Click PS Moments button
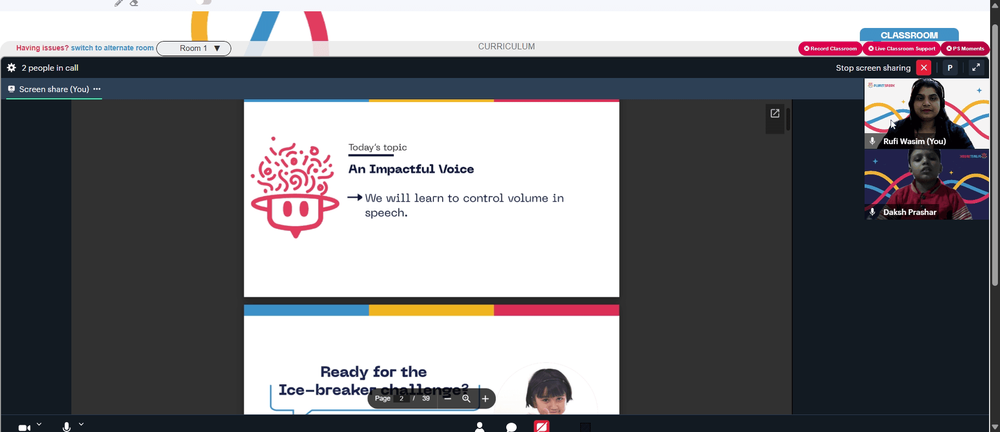Viewport: 1000px width, 432px height. [965, 48]
